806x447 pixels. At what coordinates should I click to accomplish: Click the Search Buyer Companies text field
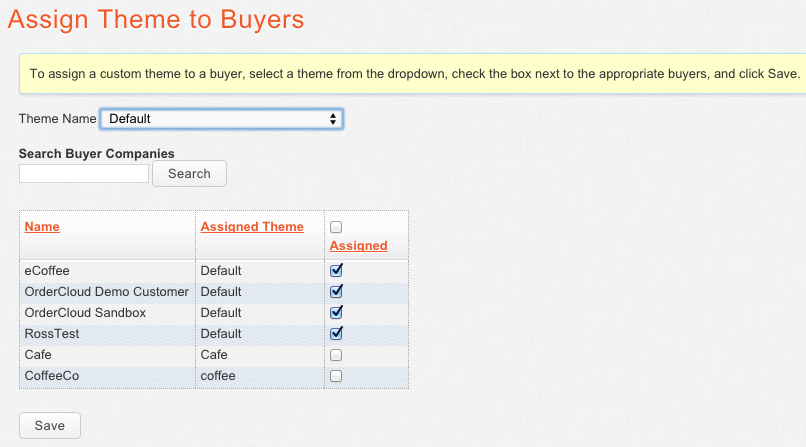[84, 174]
